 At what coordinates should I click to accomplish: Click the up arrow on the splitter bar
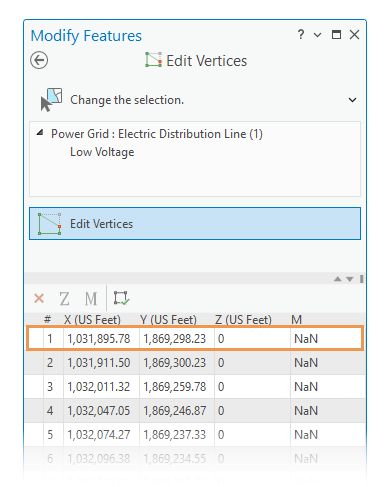pos(338,279)
